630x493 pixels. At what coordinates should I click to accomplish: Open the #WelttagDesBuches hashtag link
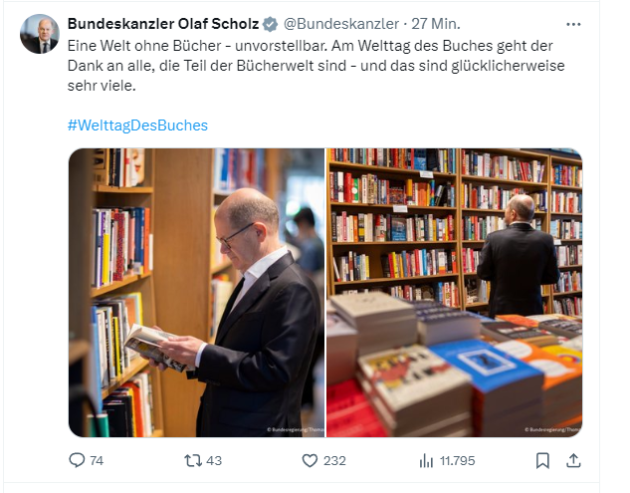(x=137, y=125)
